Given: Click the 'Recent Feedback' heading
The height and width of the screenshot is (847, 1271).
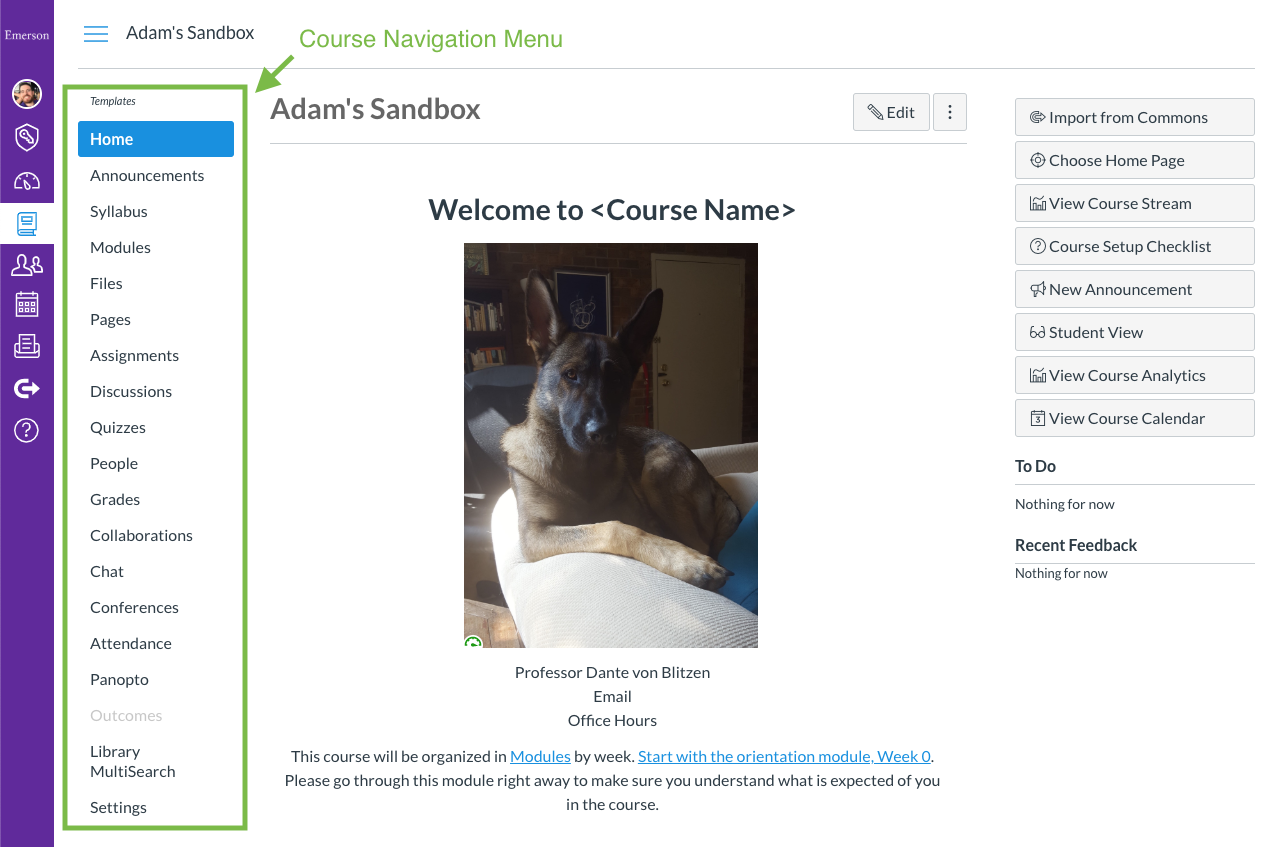Looking at the screenshot, I should tap(1076, 545).
